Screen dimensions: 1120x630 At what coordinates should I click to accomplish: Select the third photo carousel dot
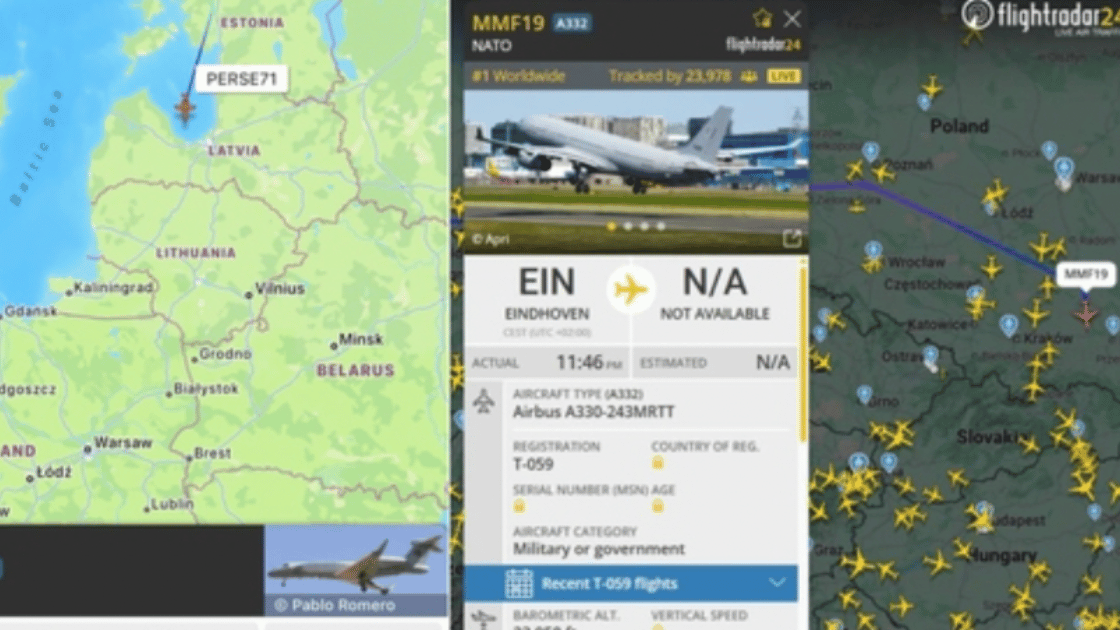pyautogui.click(x=645, y=226)
